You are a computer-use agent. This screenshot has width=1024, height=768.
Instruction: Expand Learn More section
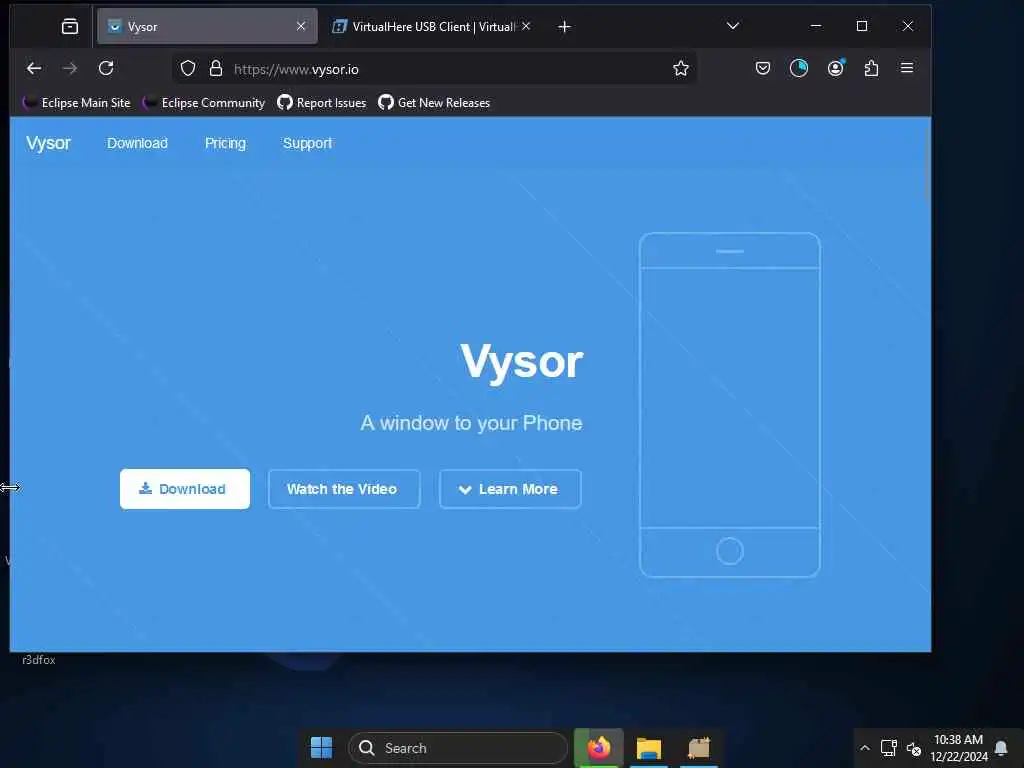510,488
